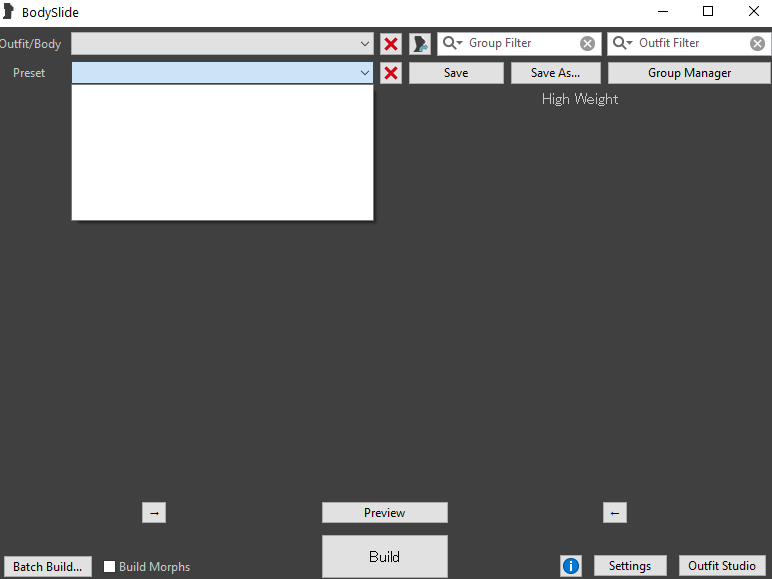The image size is (772, 579).
Task: Minimize the BodySlide window
Action: (663, 11)
